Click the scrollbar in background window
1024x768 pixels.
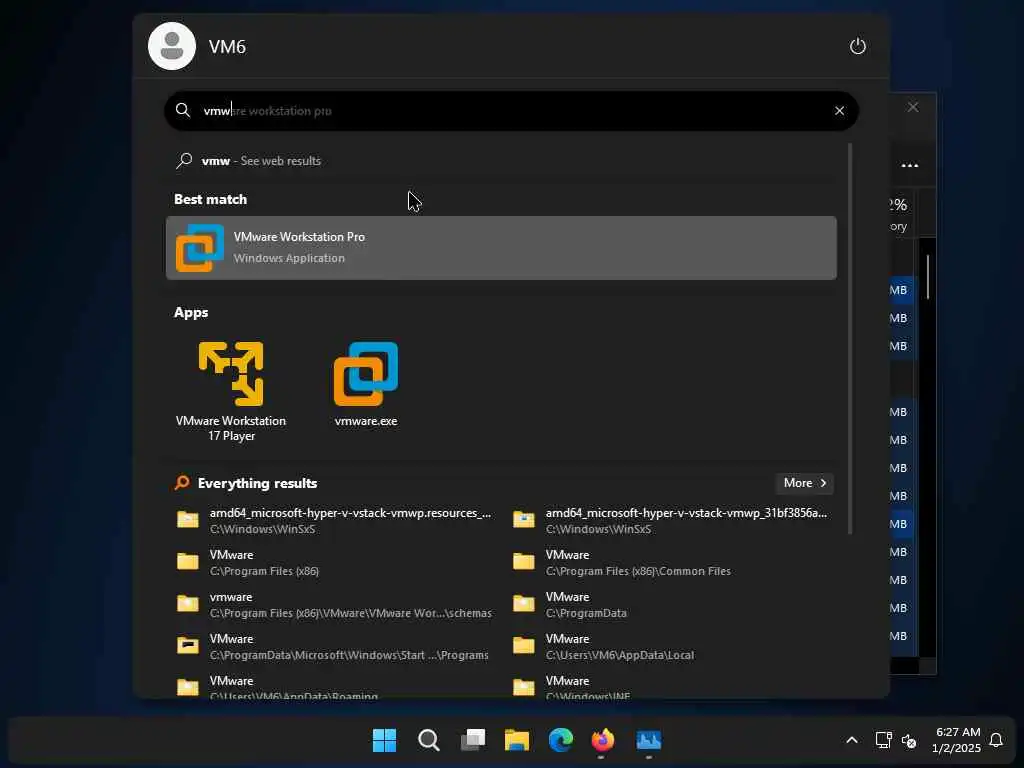point(927,277)
